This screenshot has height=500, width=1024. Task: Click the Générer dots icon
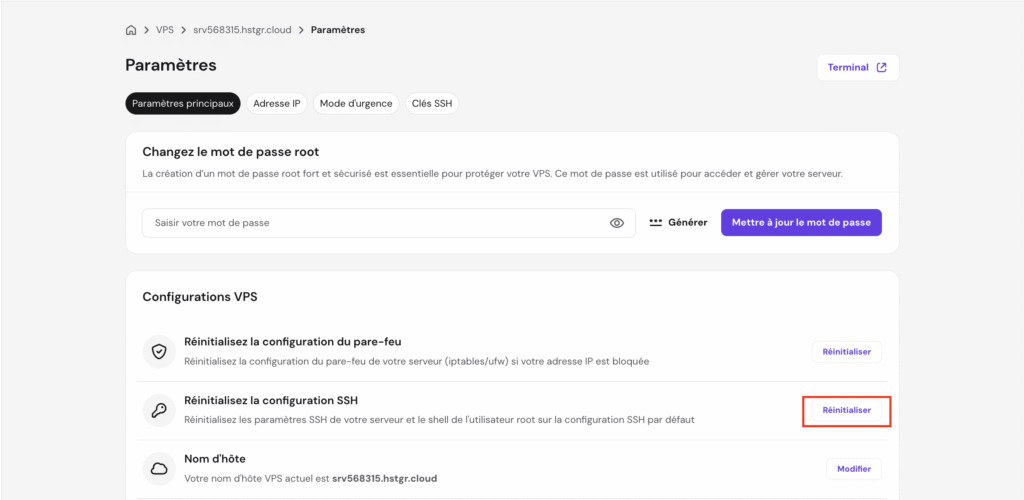click(x=656, y=223)
